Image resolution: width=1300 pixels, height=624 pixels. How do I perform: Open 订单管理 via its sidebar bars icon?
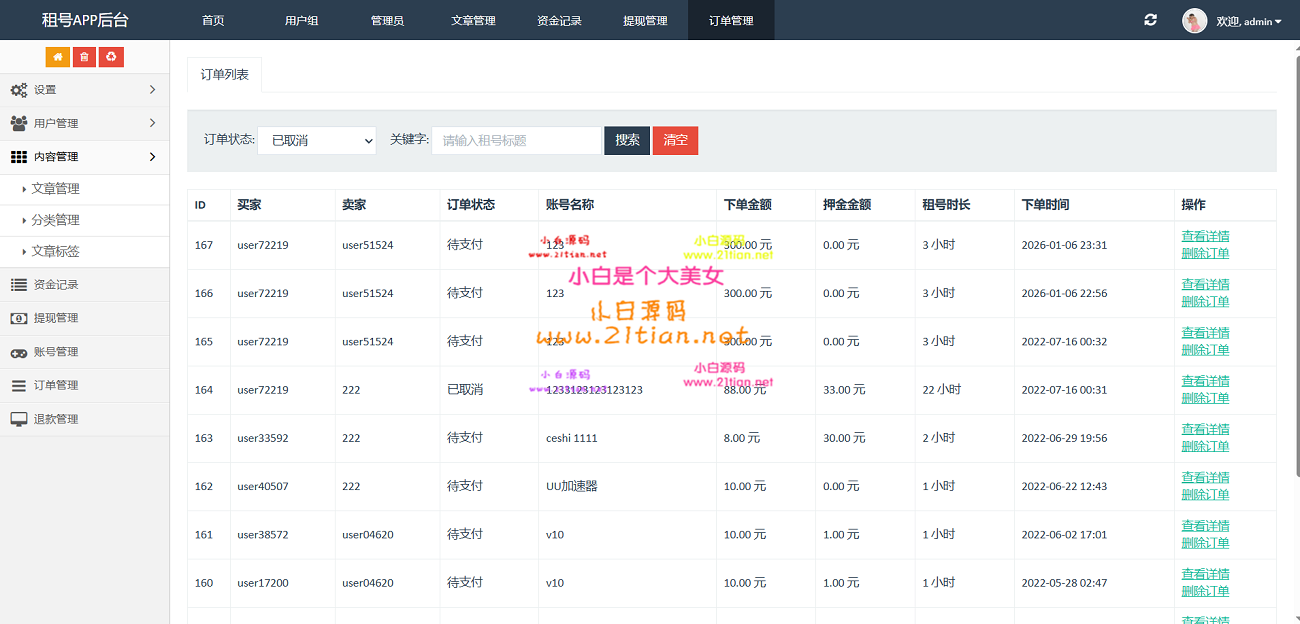[x=19, y=385]
